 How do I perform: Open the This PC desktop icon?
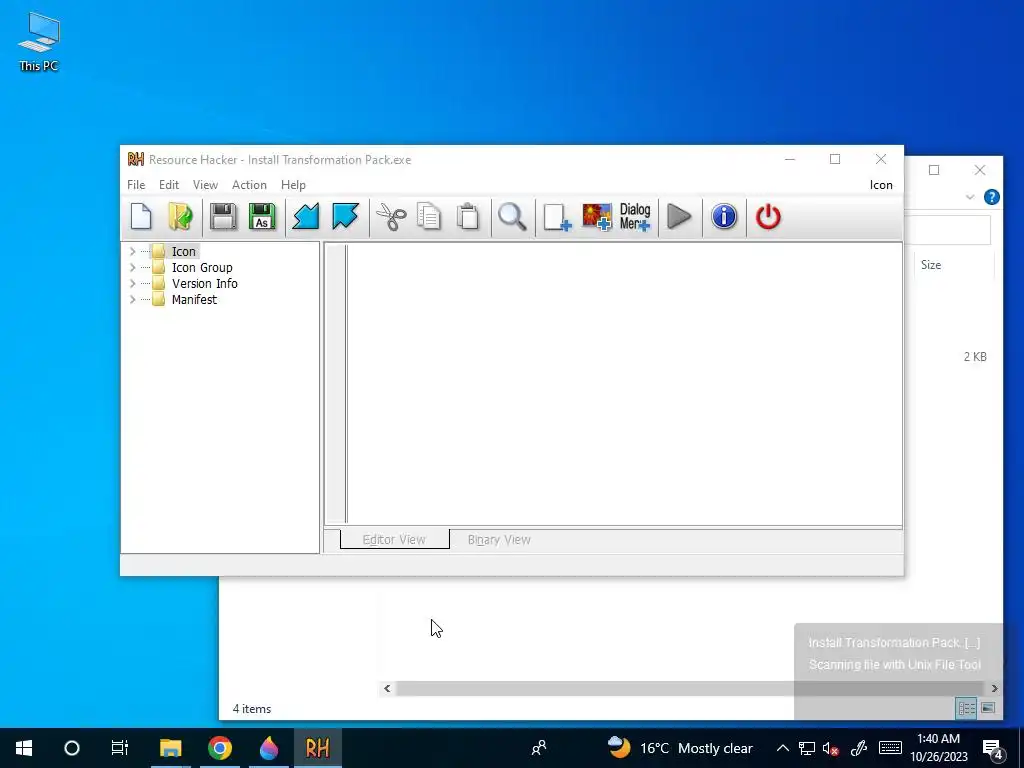pos(39,42)
